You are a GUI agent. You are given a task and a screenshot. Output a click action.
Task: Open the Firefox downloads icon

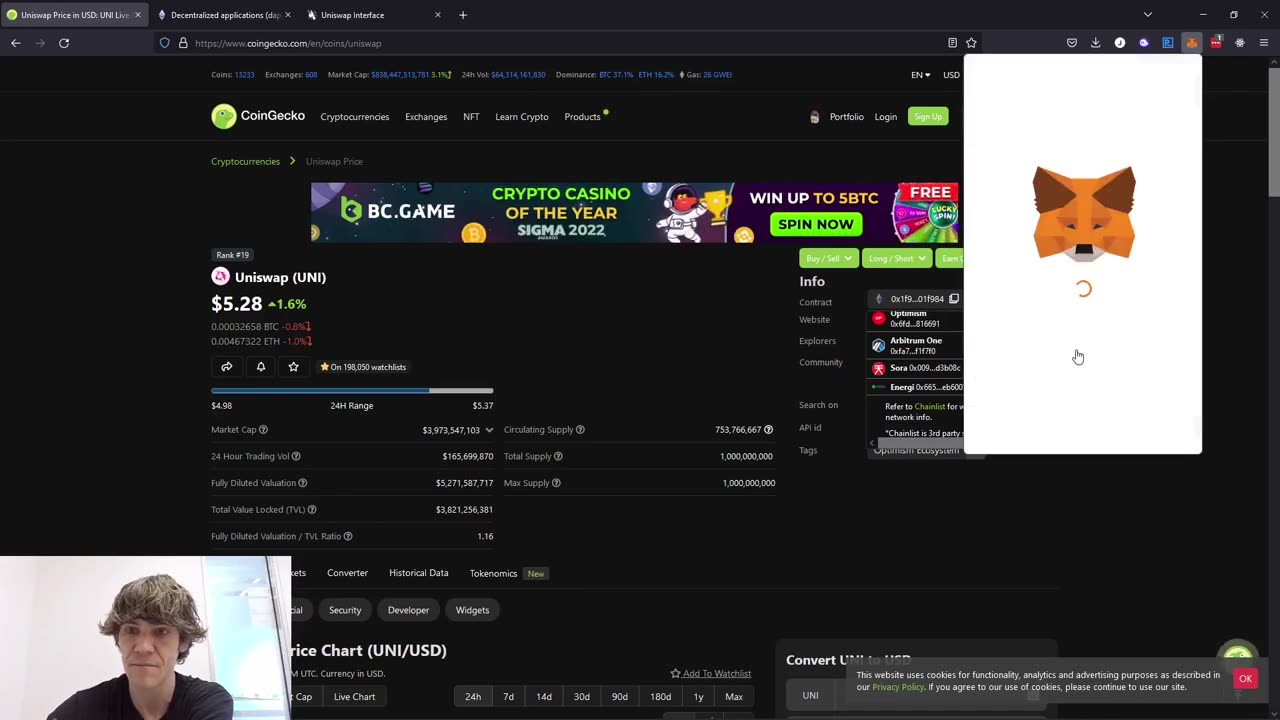(x=1096, y=43)
